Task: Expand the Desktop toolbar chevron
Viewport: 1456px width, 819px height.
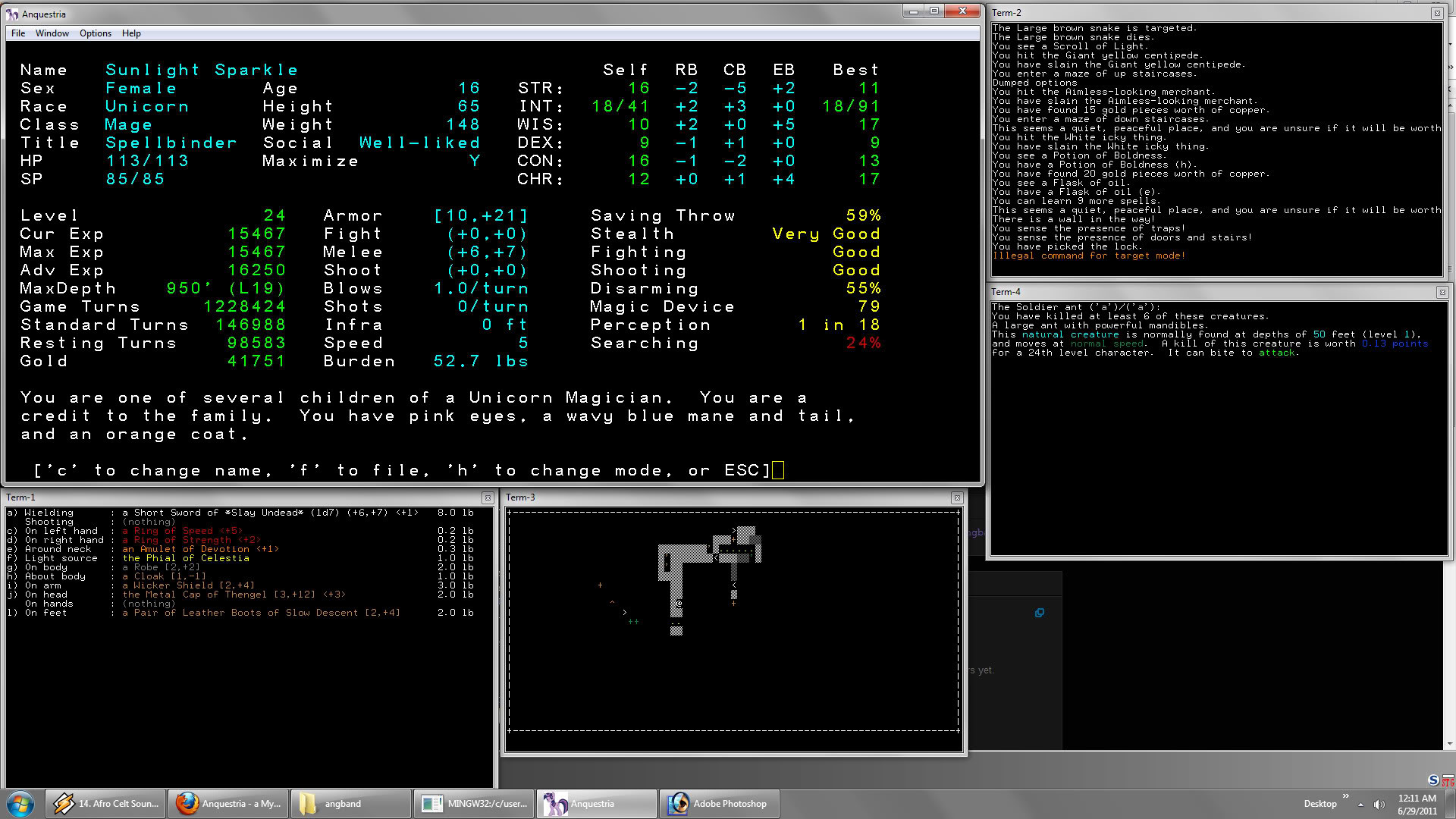Action: [1346, 796]
